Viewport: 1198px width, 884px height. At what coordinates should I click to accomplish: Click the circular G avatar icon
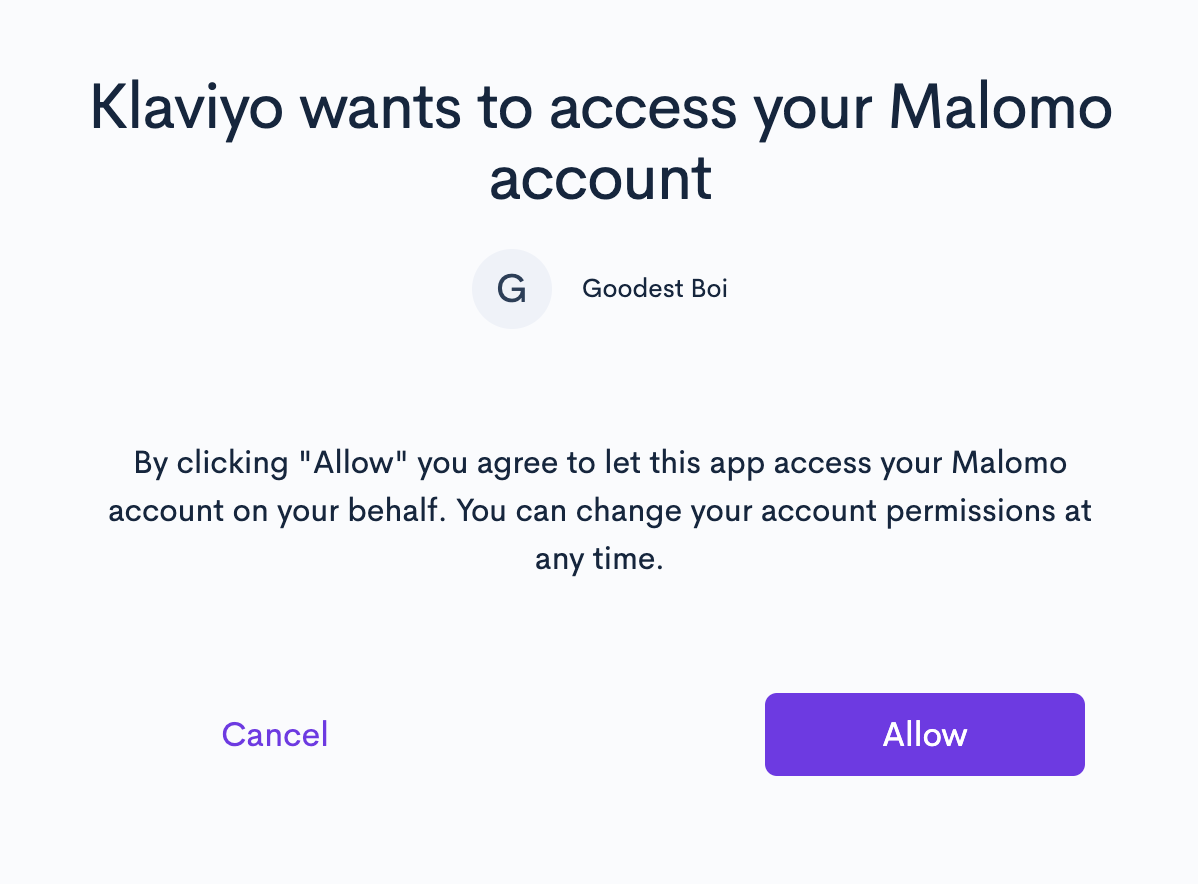(x=512, y=289)
